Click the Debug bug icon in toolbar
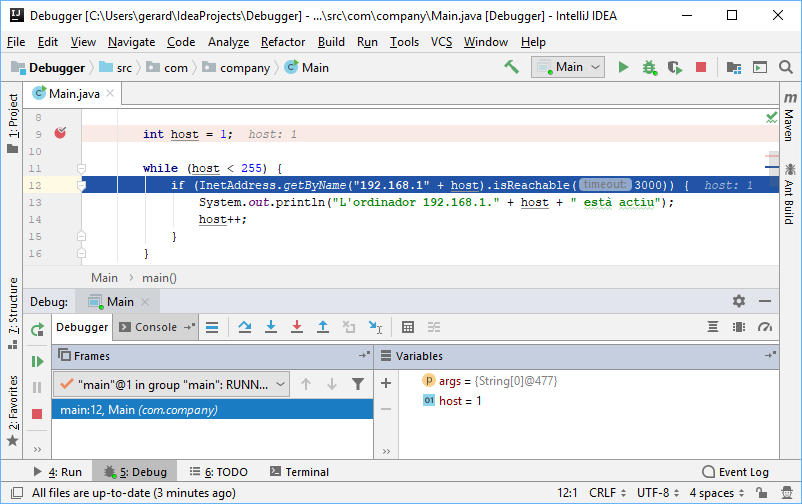This screenshot has height=504, width=802. pyautogui.click(x=649, y=67)
